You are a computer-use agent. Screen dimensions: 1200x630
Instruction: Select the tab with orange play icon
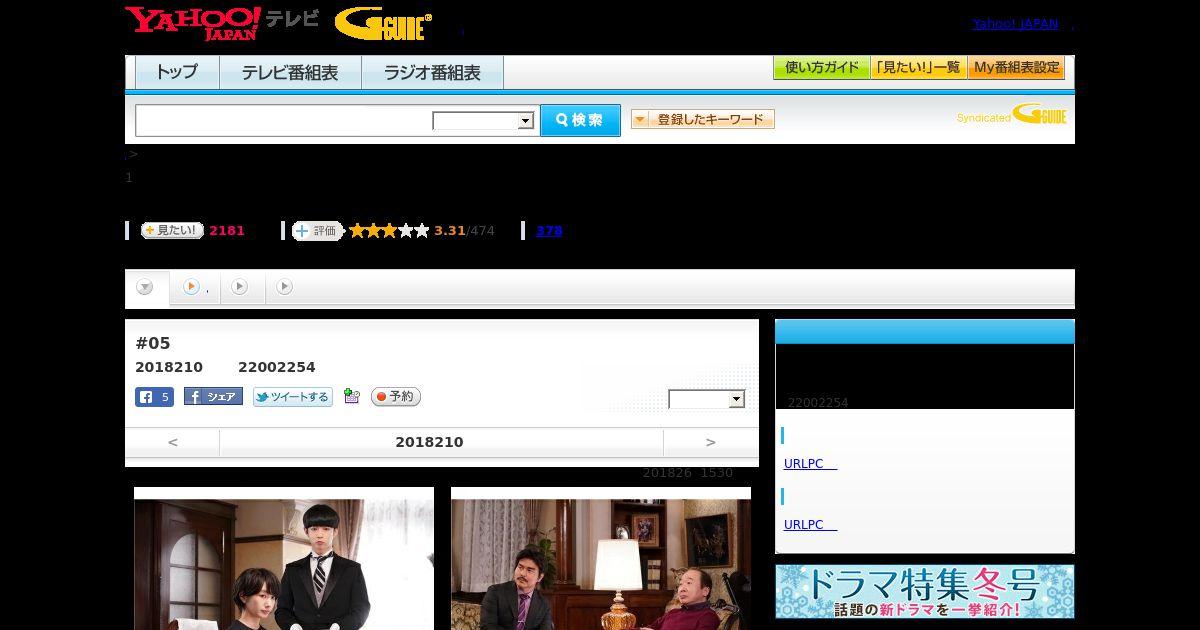click(x=194, y=288)
